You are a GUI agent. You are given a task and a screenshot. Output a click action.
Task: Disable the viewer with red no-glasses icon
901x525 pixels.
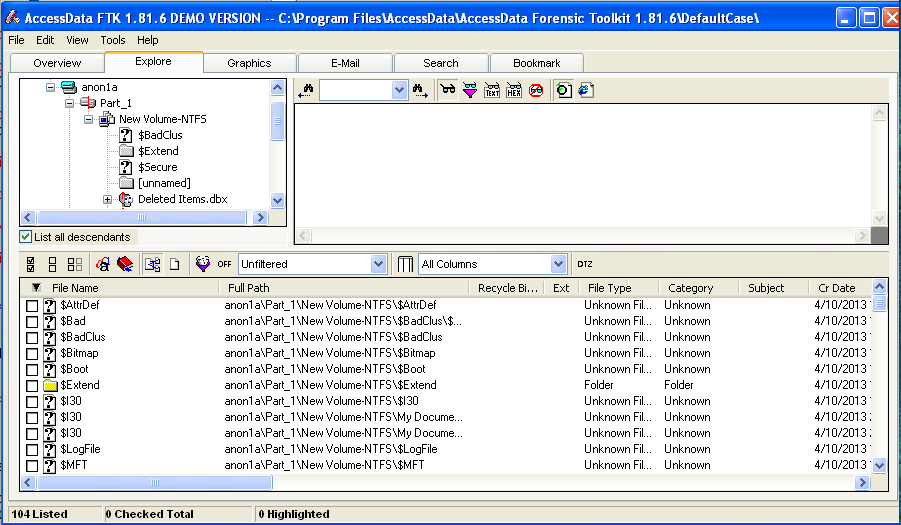click(536, 90)
